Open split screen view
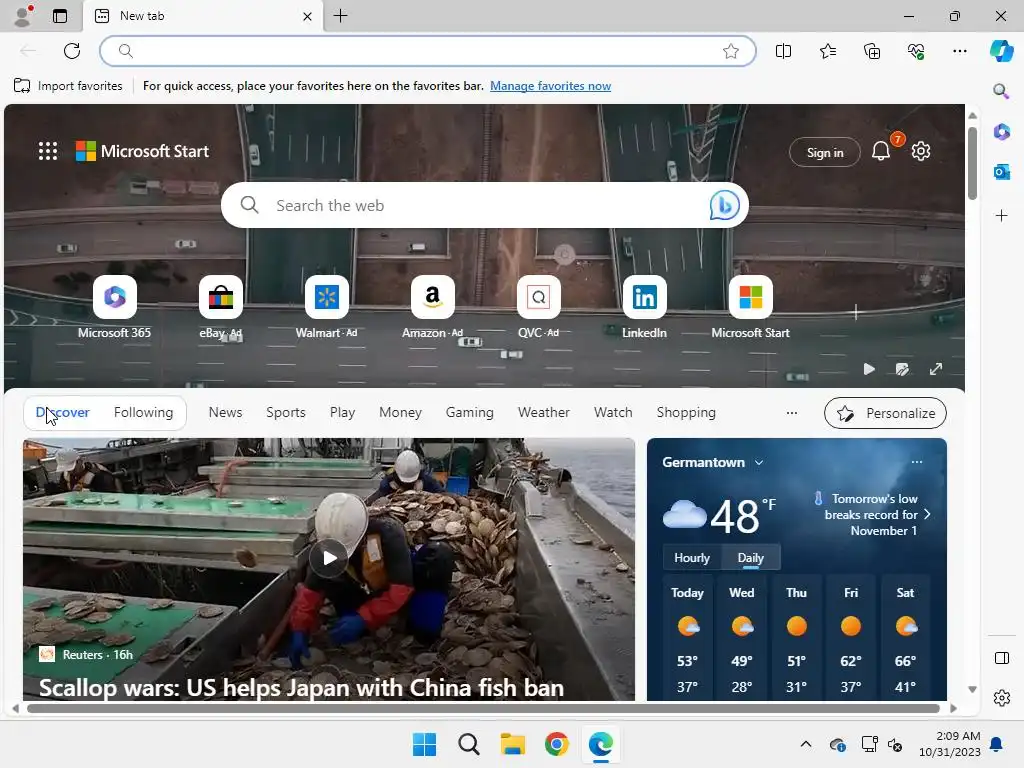Screen dimensions: 1024x768 point(783,51)
